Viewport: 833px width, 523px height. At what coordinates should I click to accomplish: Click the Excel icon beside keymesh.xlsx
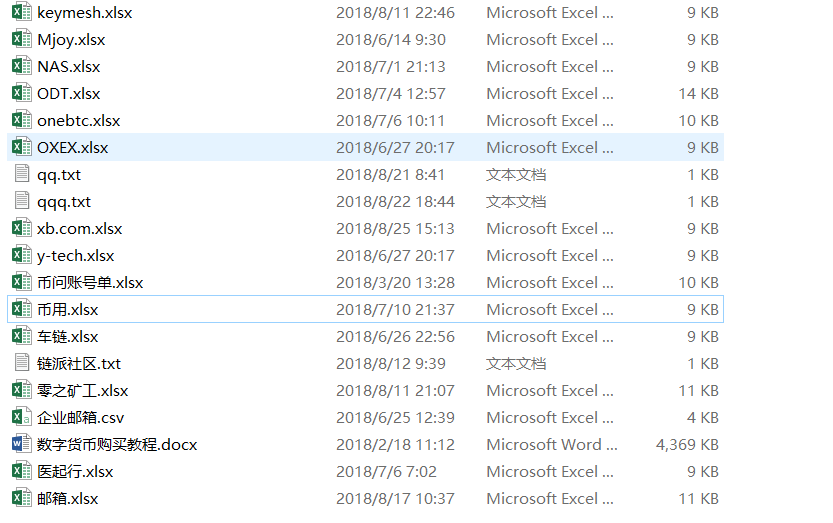pyautogui.click(x=21, y=12)
